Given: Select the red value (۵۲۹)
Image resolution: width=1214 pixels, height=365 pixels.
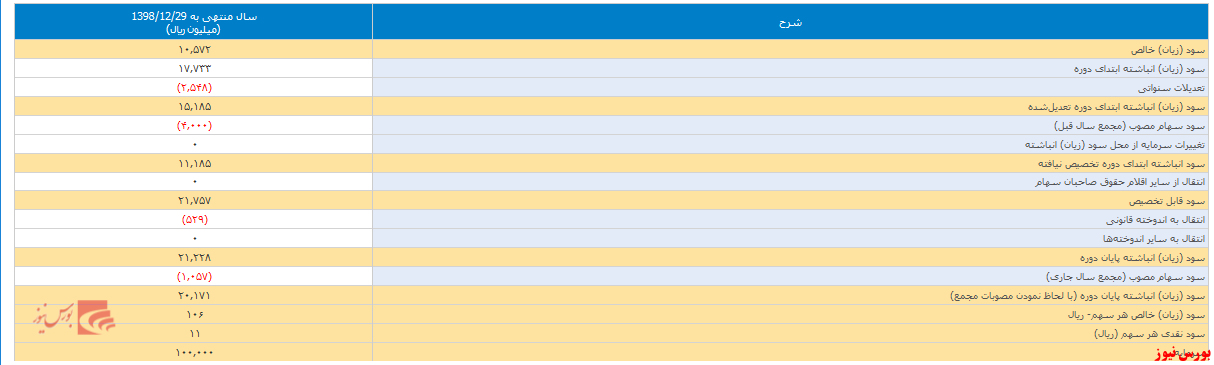Looking at the screenshot, I should click(x=194, y=220).
